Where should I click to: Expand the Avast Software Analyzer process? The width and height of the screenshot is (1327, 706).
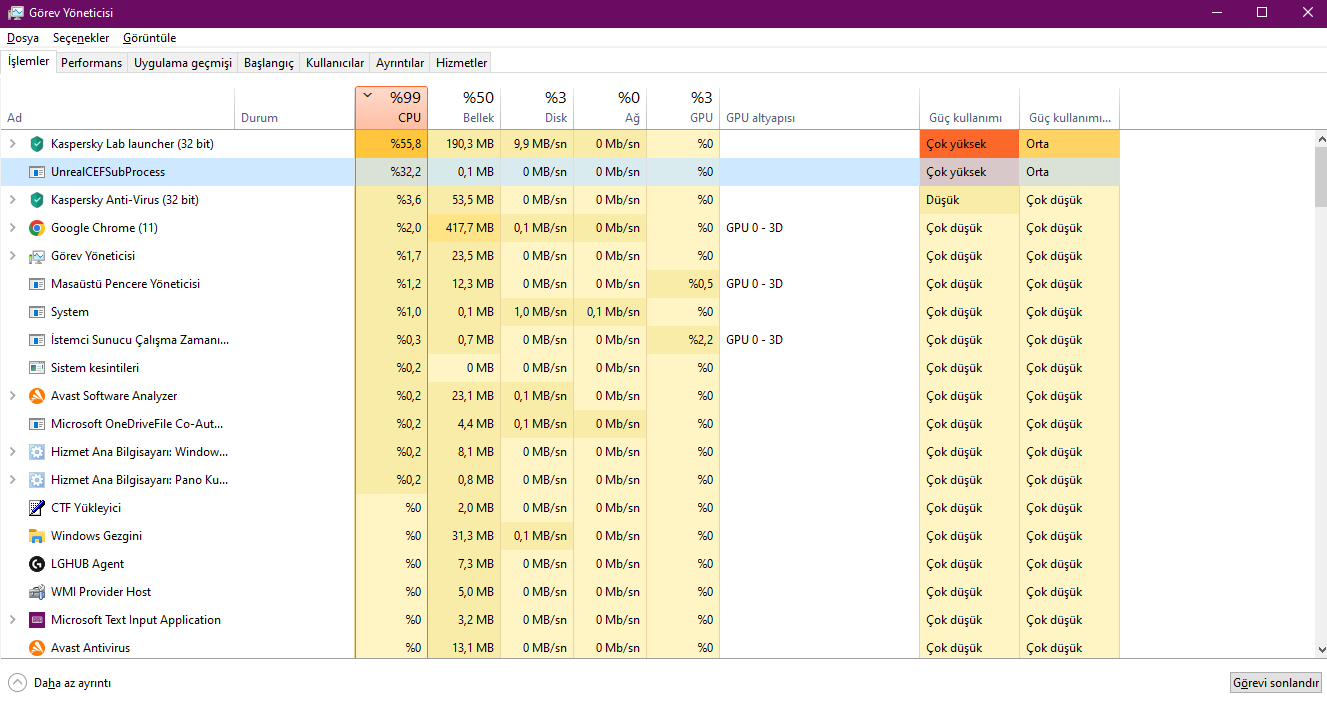tap(12, 396)
